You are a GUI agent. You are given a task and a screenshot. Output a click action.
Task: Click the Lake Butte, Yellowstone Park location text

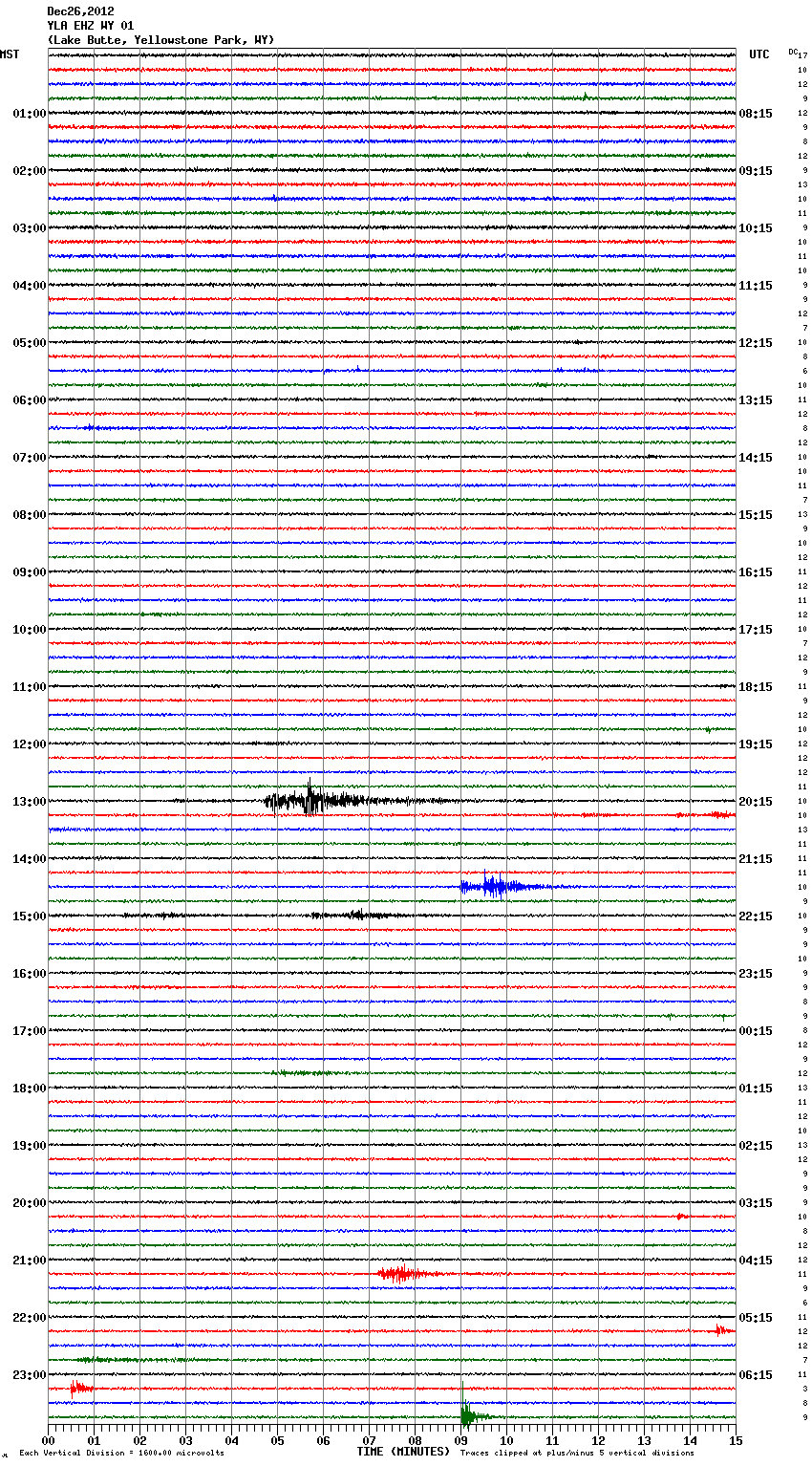tap(160, 40)
